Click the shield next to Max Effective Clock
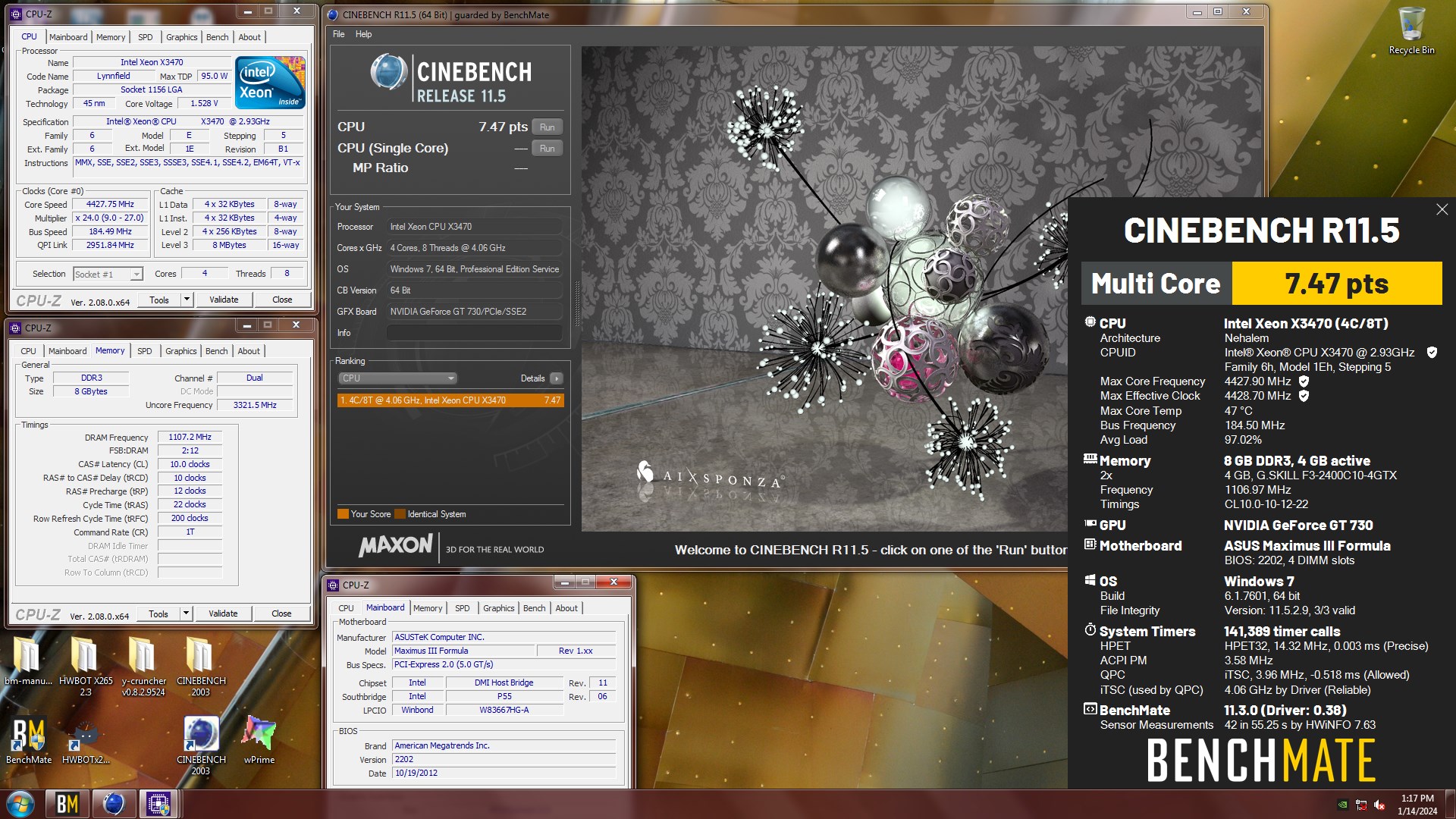 (1304, 396)
